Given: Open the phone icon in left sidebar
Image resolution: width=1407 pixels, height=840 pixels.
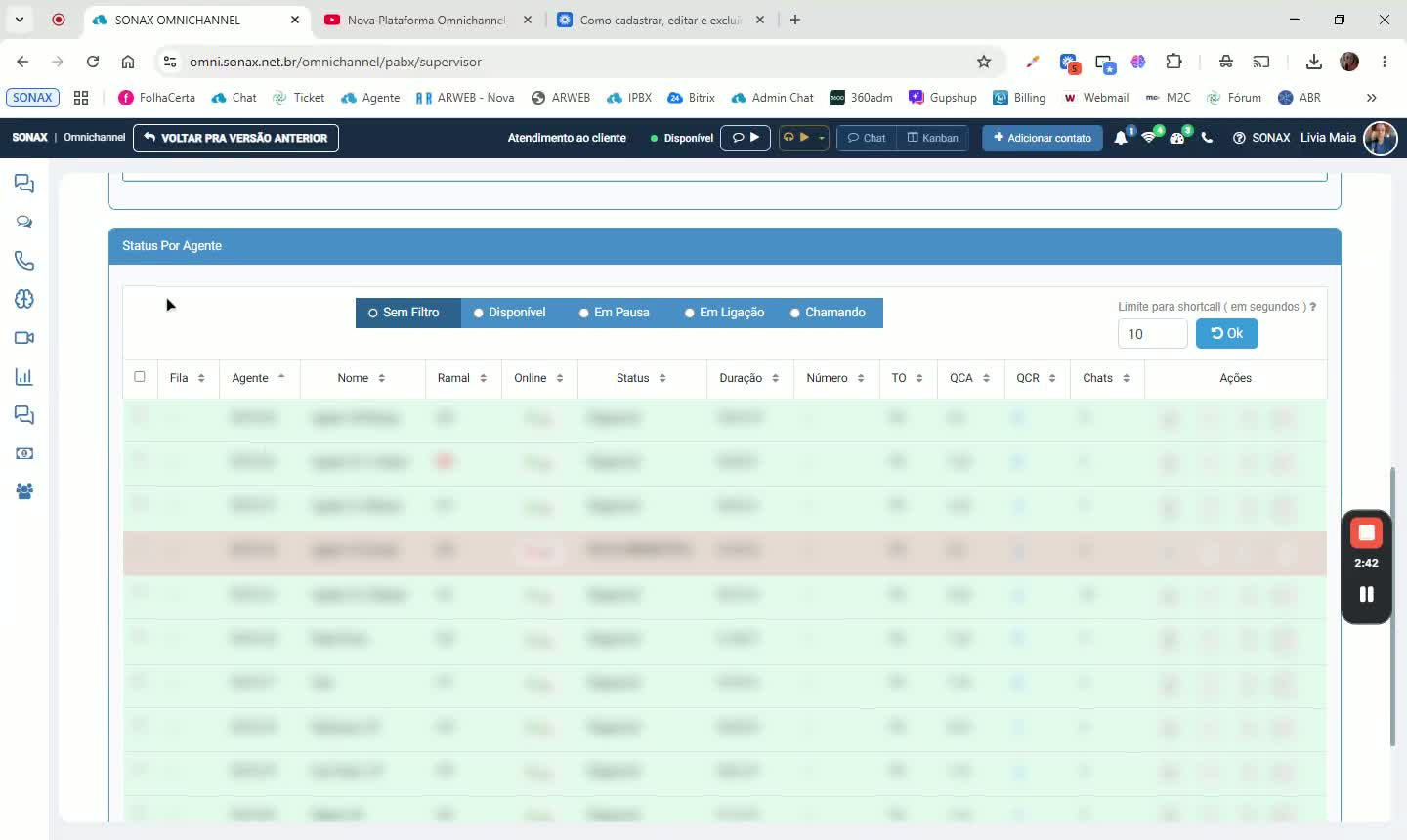Looking at the screenshot, I should pos(24,261).
